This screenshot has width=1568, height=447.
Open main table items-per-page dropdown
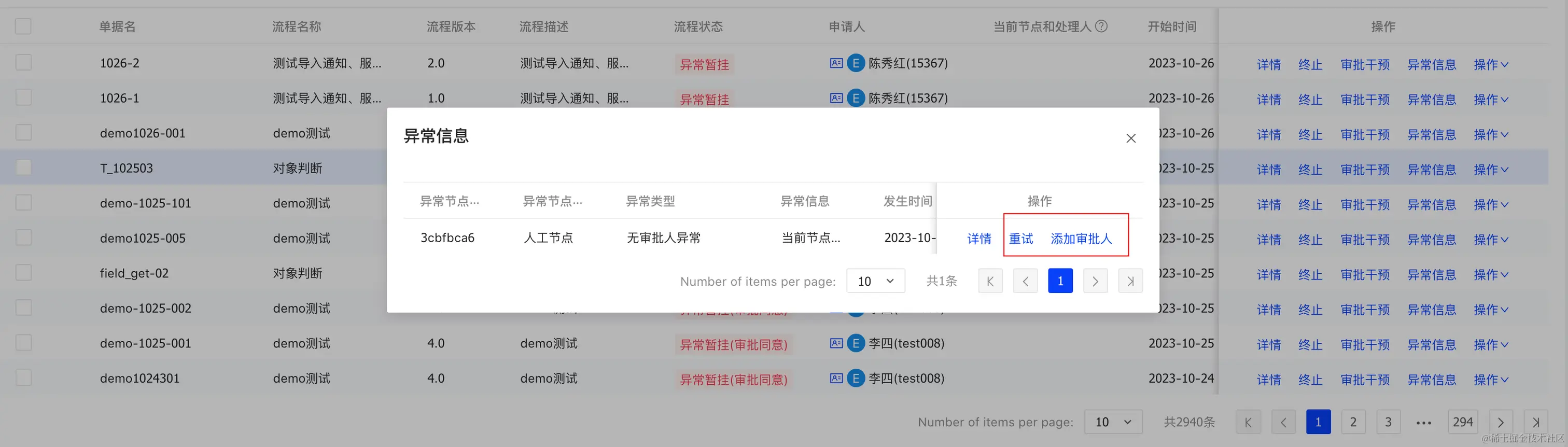1113,422
